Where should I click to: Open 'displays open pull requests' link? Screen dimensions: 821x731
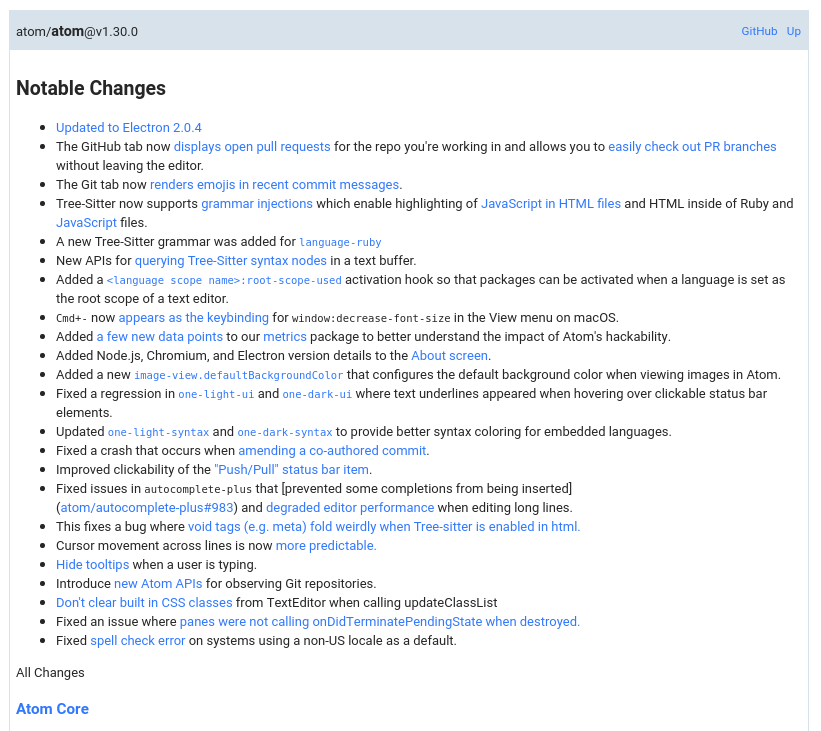(252, 147)
